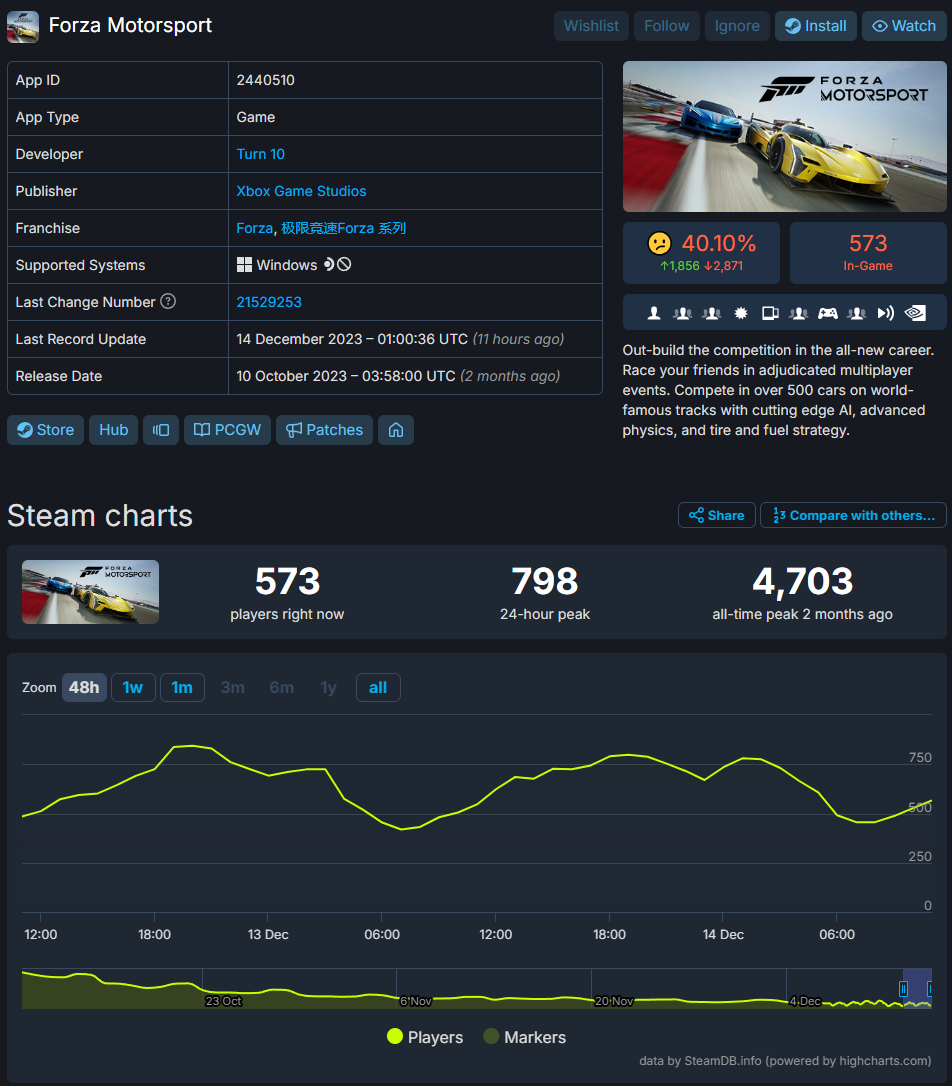Toggle the Markers series in legend
The height and width of the screenshot is (1086, 952).
coord(525,1037)
